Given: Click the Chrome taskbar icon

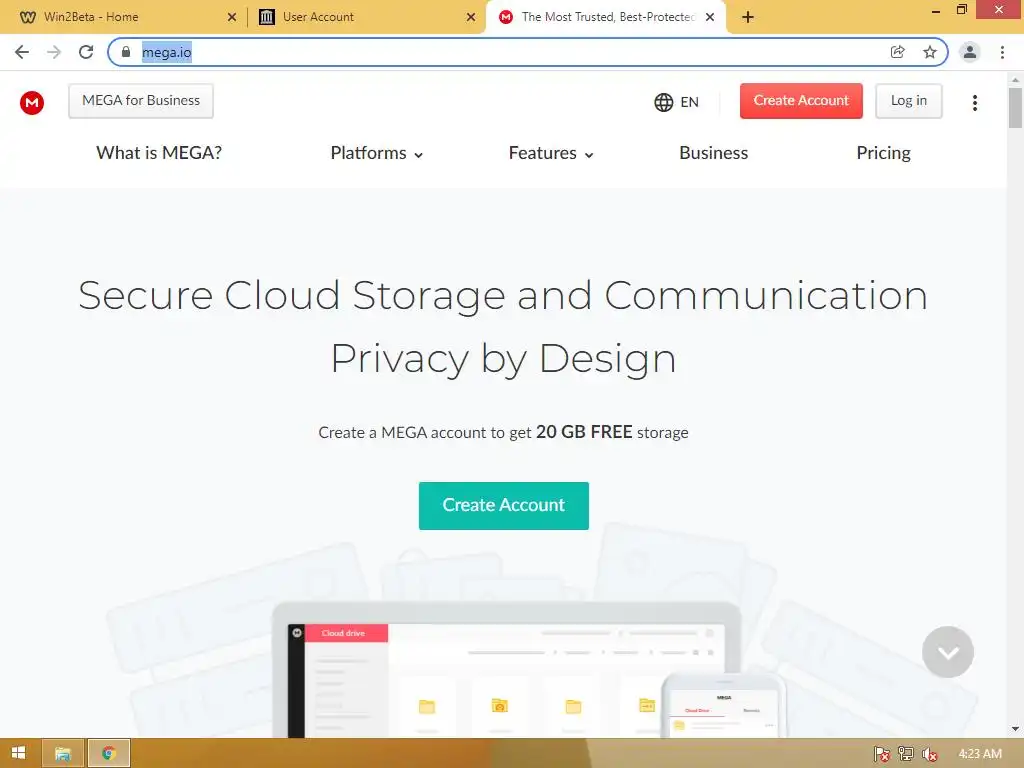Looking at the screenshot, I should tap(109, 753).
